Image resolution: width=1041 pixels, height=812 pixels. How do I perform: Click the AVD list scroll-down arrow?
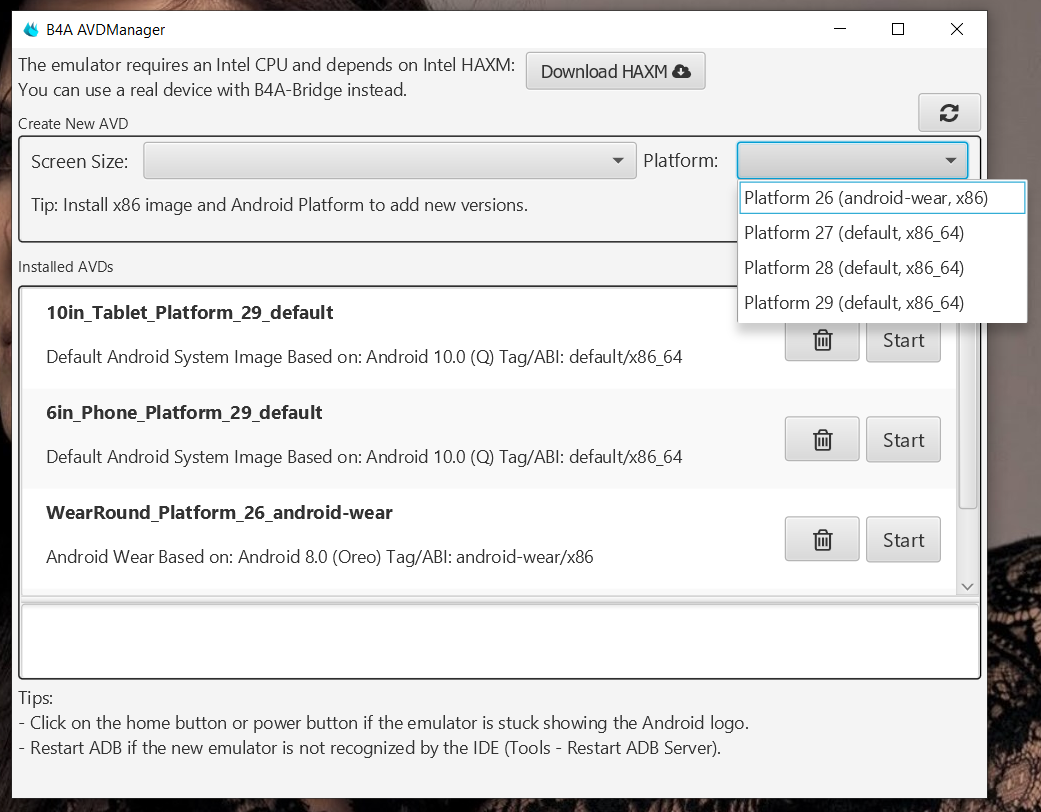click(967, 586)
